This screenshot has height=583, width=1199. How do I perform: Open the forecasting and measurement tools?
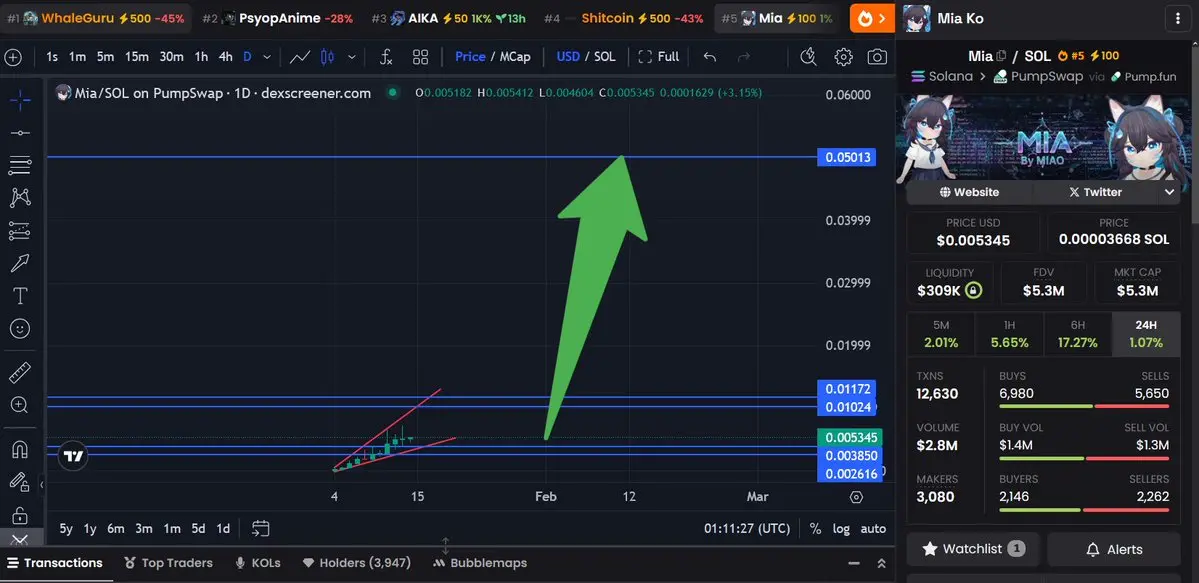pyautogui.click(x=20, y=230)
